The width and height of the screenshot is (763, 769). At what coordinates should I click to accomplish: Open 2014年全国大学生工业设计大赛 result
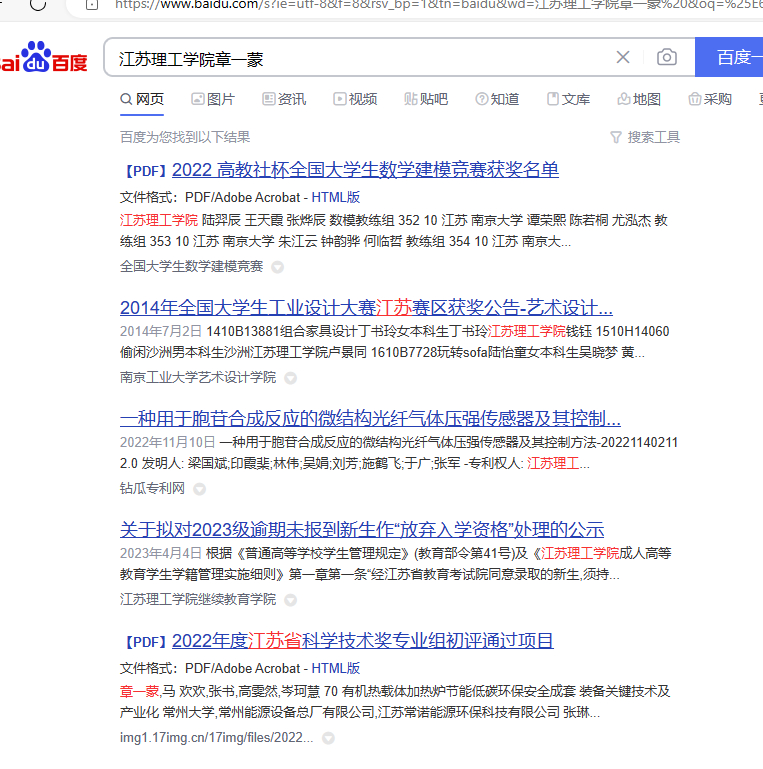tap(366, 308)
